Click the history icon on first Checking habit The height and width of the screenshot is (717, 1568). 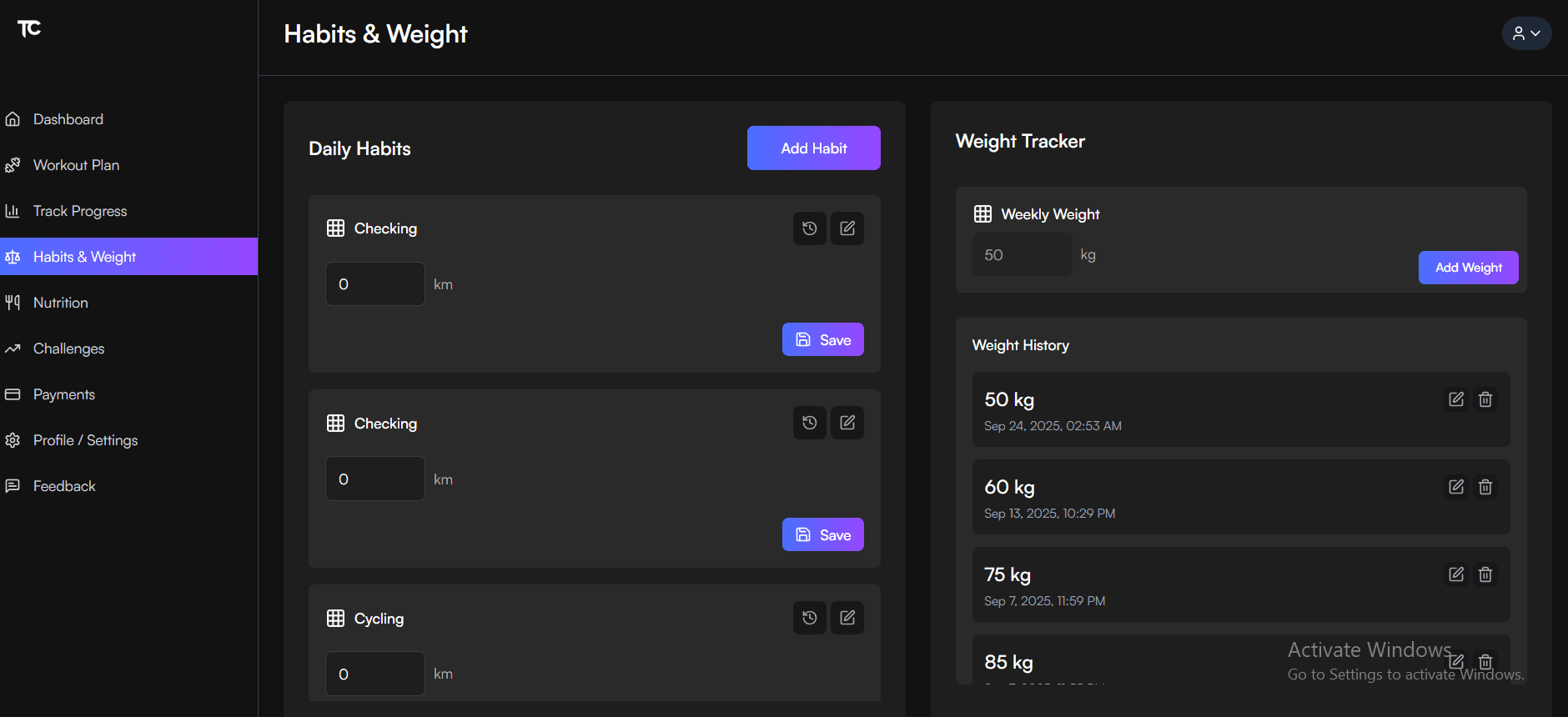click(x=809, y=228)
